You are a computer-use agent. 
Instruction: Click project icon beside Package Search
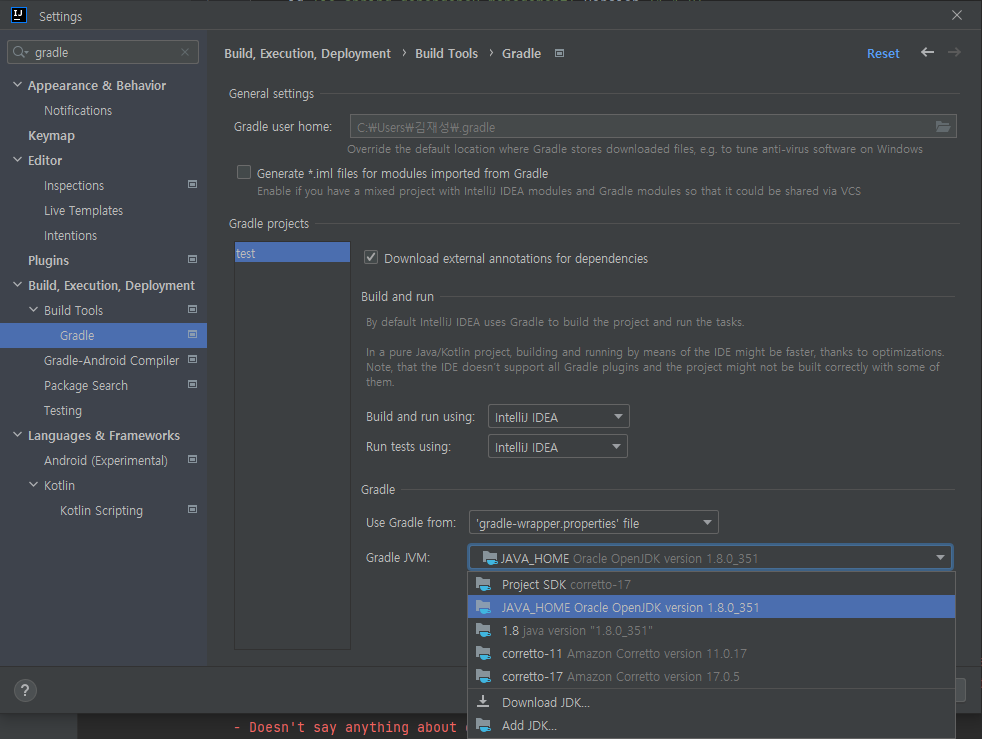[x=192, y=385]
